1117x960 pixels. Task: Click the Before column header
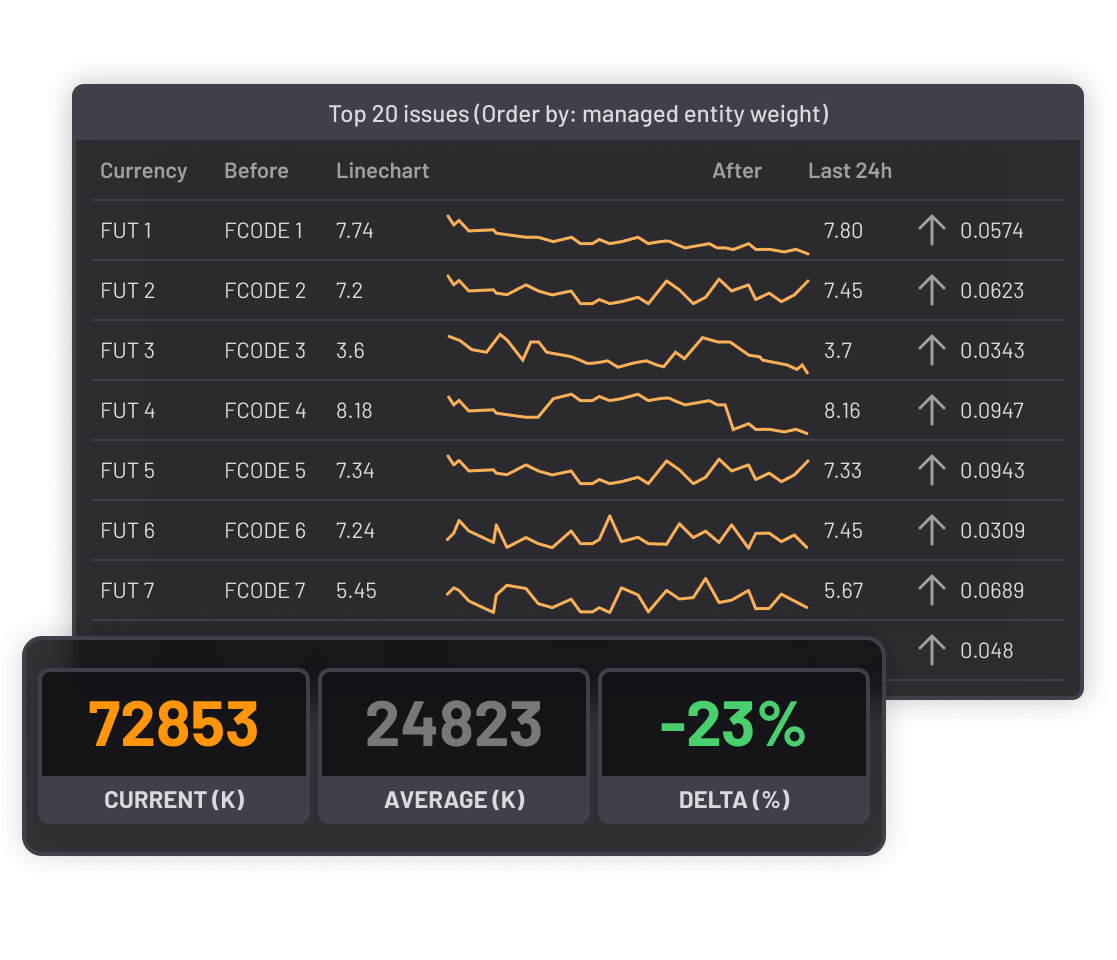click(x=256, y=171)
